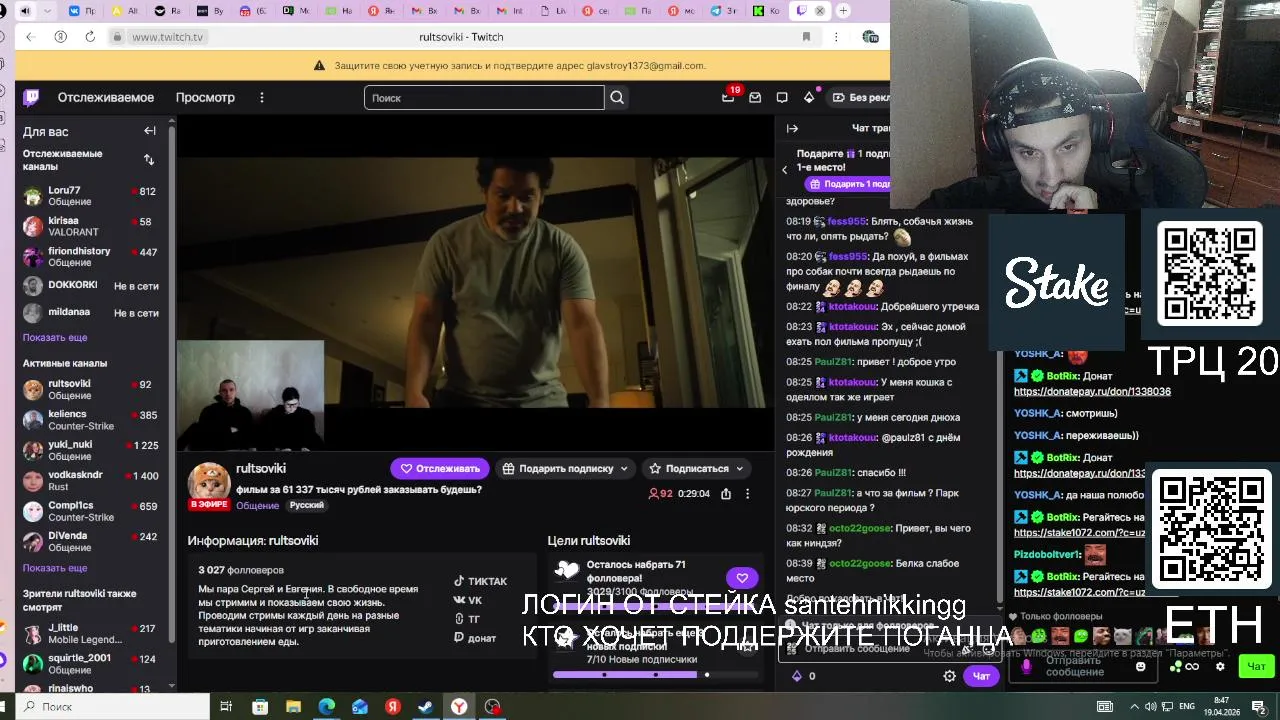1280x720 pixels.
Task: Start the search with the magnifier icon
Action: click(x=617, y=97)
